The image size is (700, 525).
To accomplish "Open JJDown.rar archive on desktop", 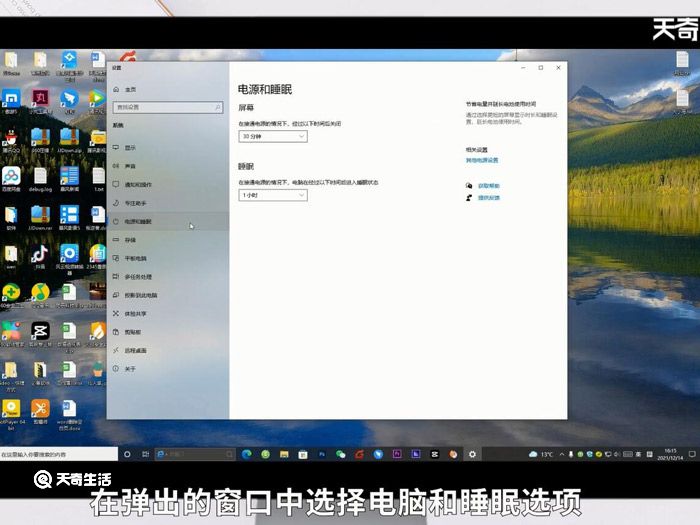I will click(40, 217).
